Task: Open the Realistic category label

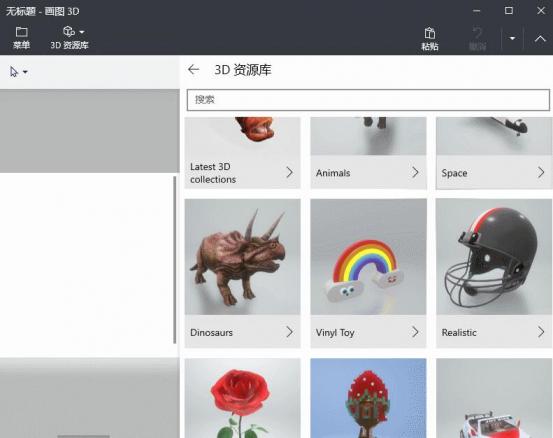Action: (x=459, y=332)
